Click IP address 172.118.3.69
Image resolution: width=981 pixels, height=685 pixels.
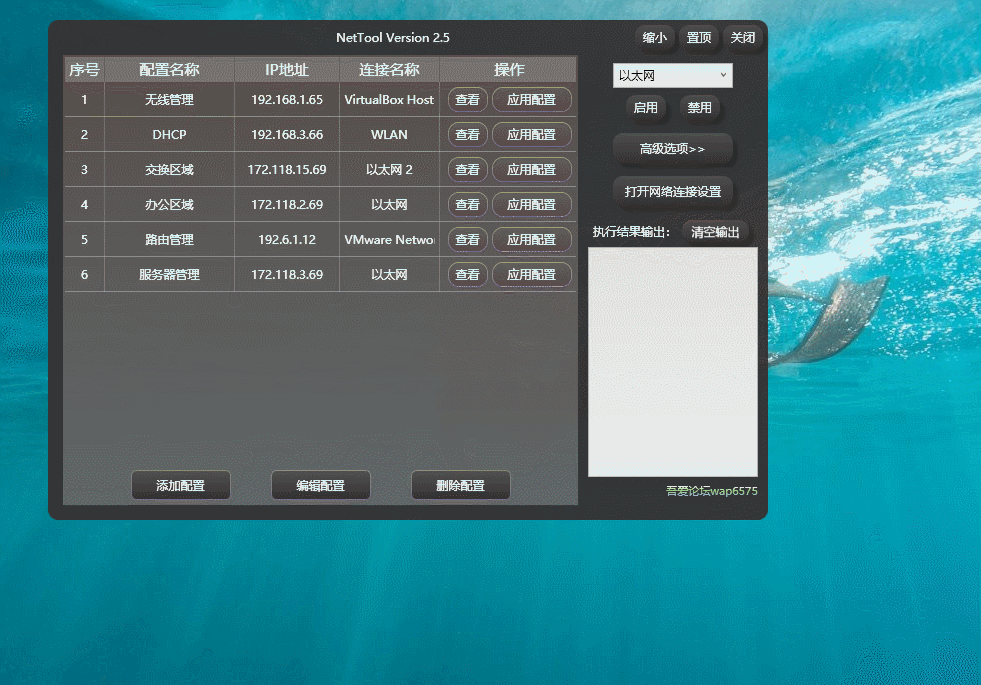pyautogui.click(x=287, y=275)
